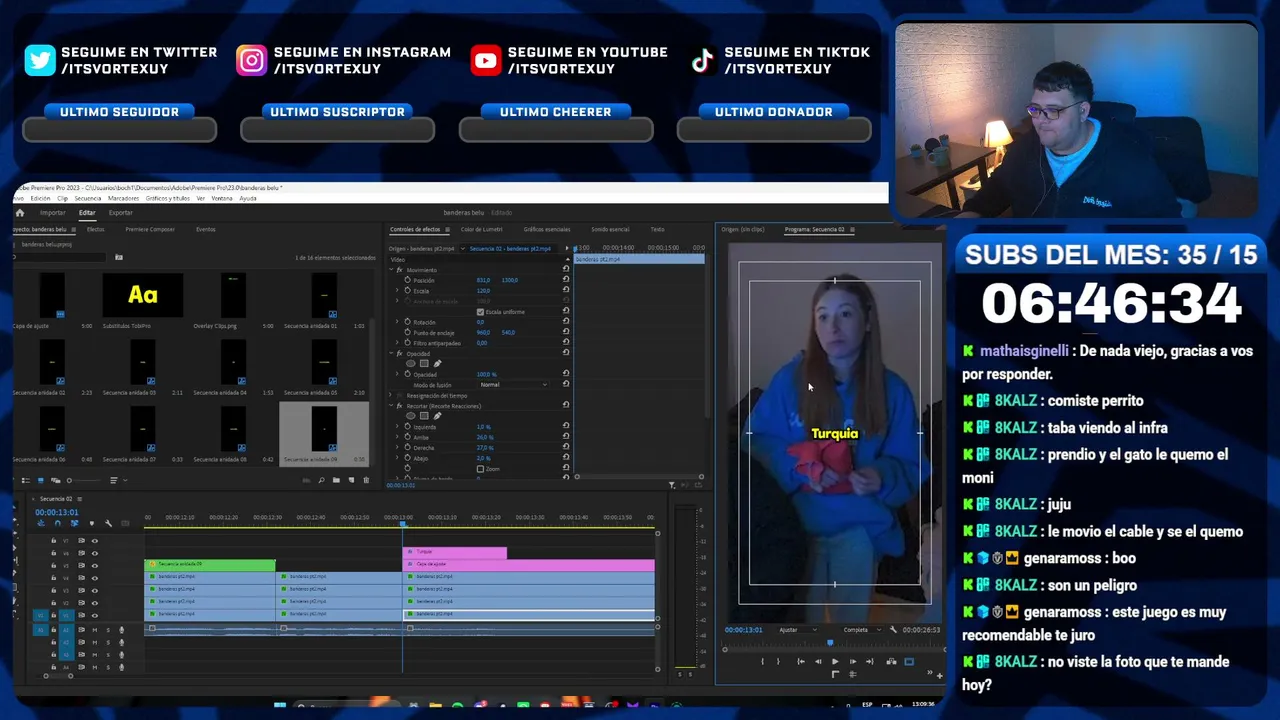Expand the Escala property

point(398,291)
